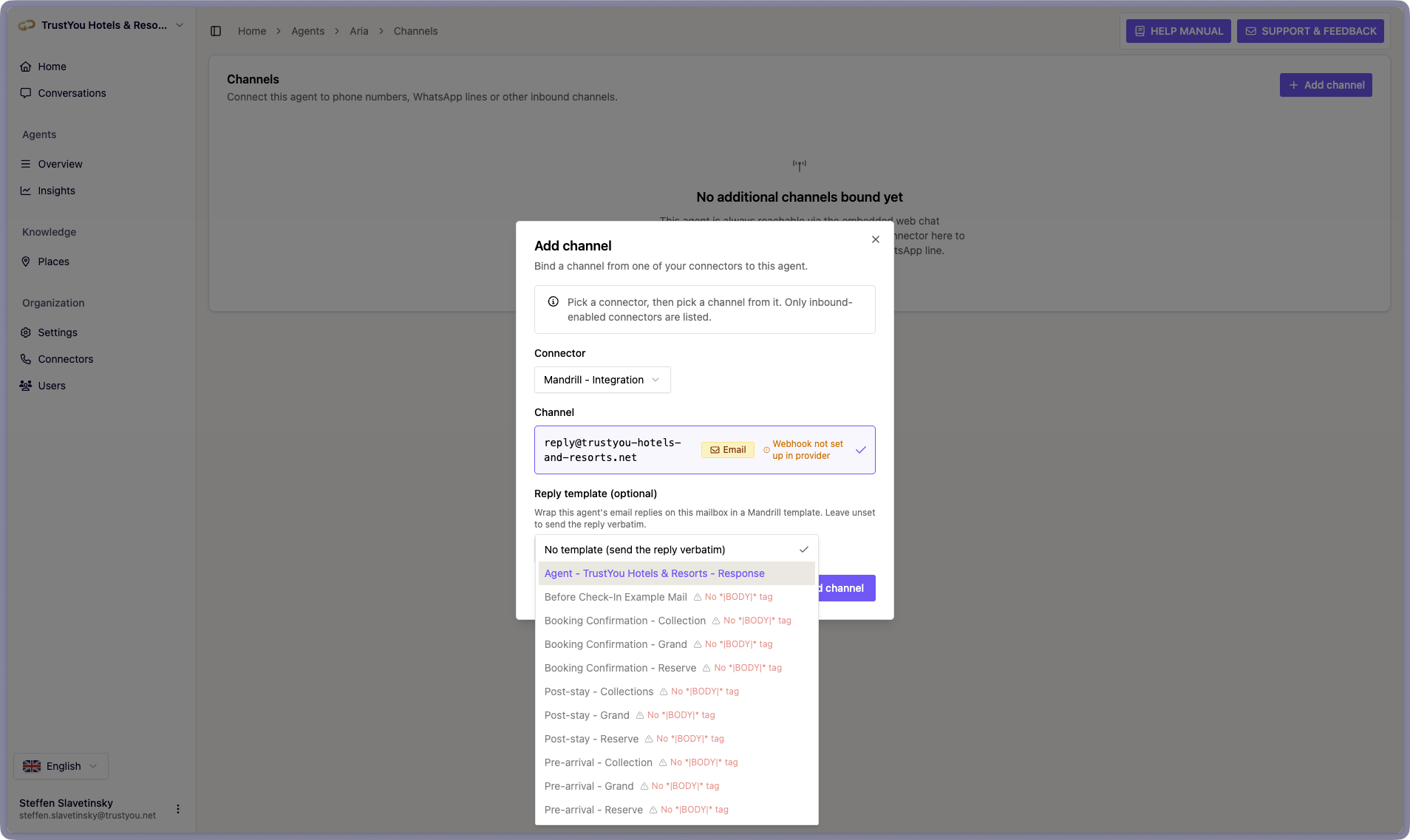Viewport: 1410px width, 840px height.
Task: Select Booking Confirmation - Reserve template
Action: [676, 668]
